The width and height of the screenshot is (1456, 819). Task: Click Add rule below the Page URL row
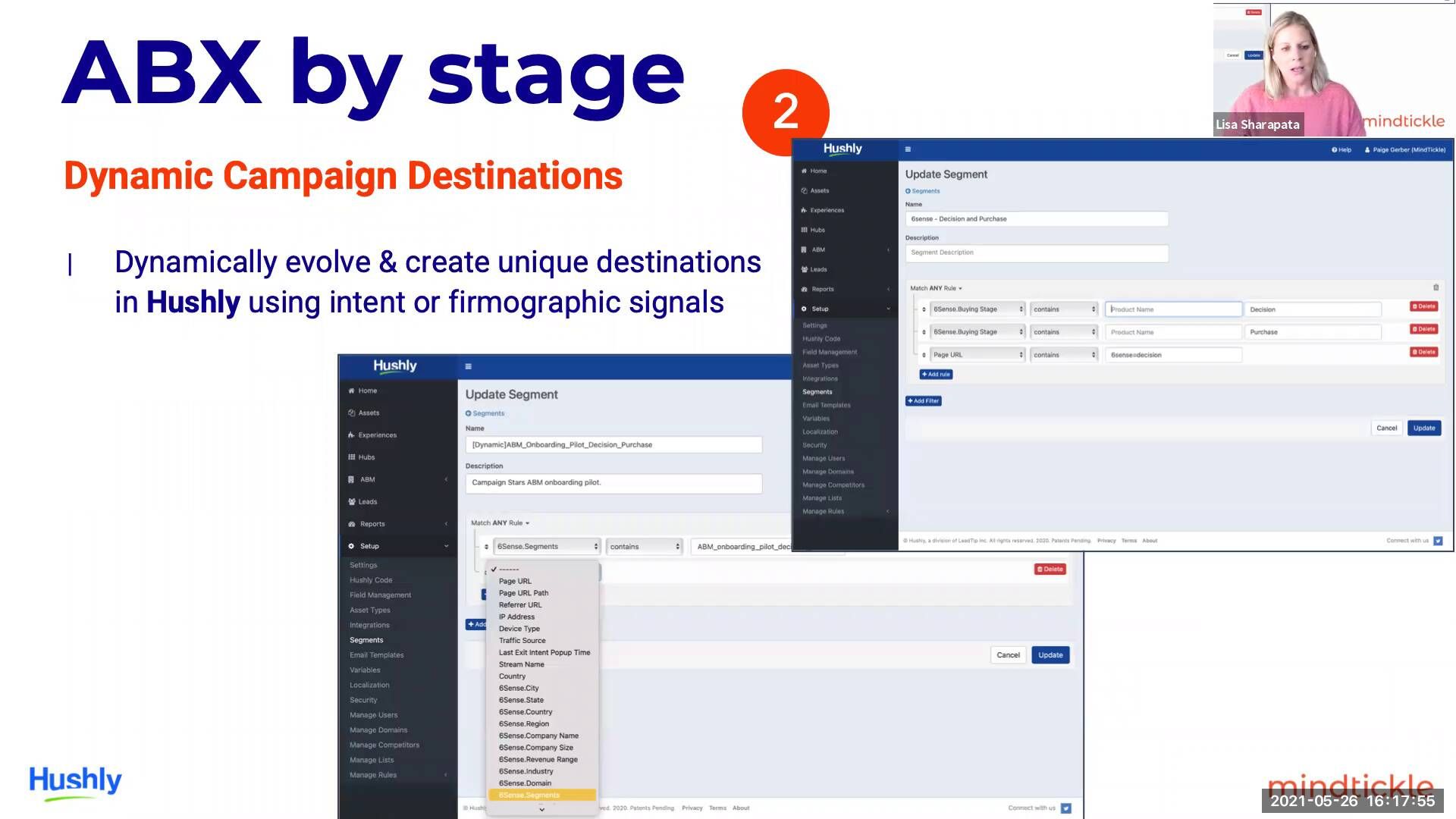click(936, 375)
